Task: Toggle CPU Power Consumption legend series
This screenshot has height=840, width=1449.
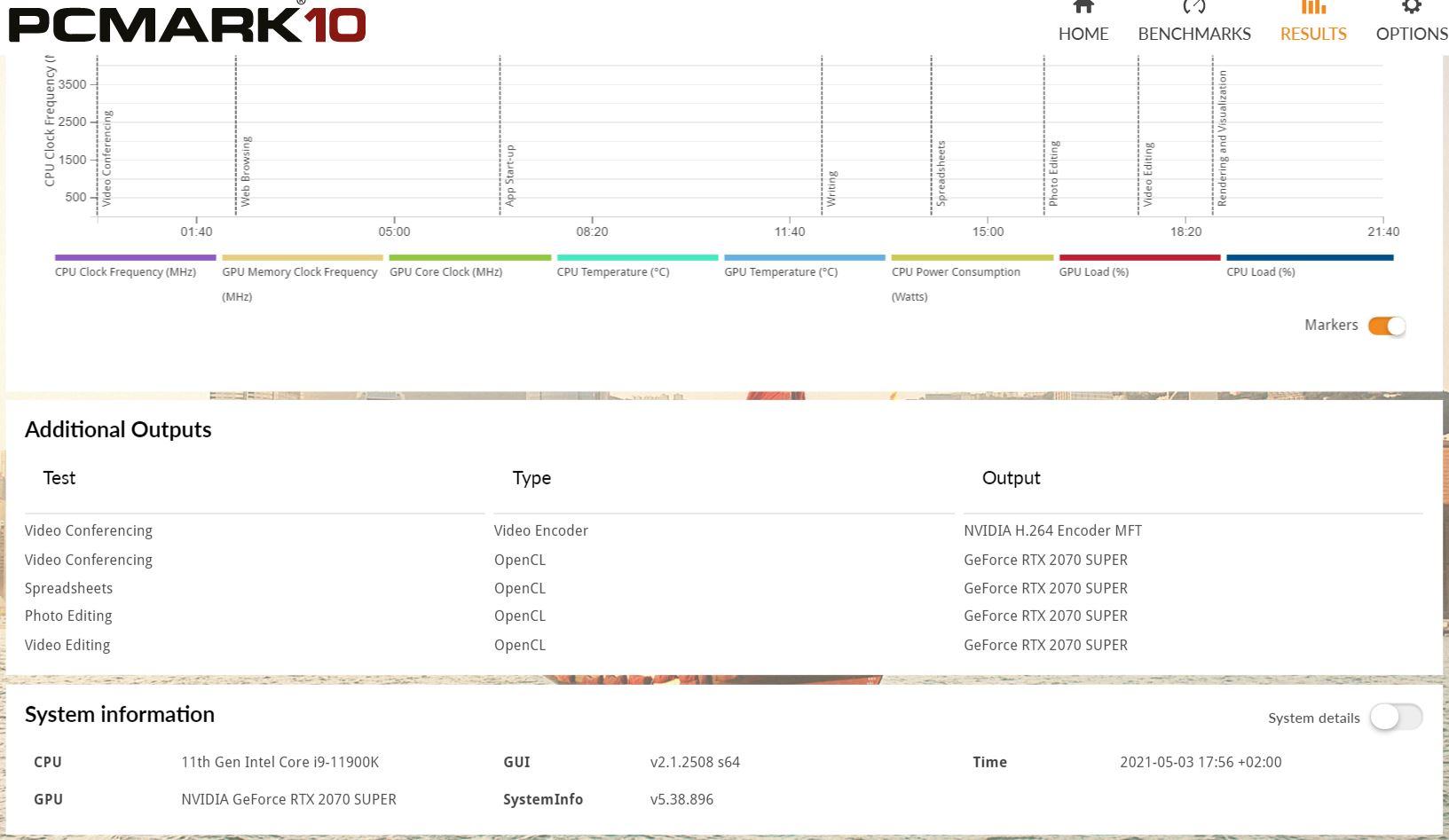Action: point(972,279)
